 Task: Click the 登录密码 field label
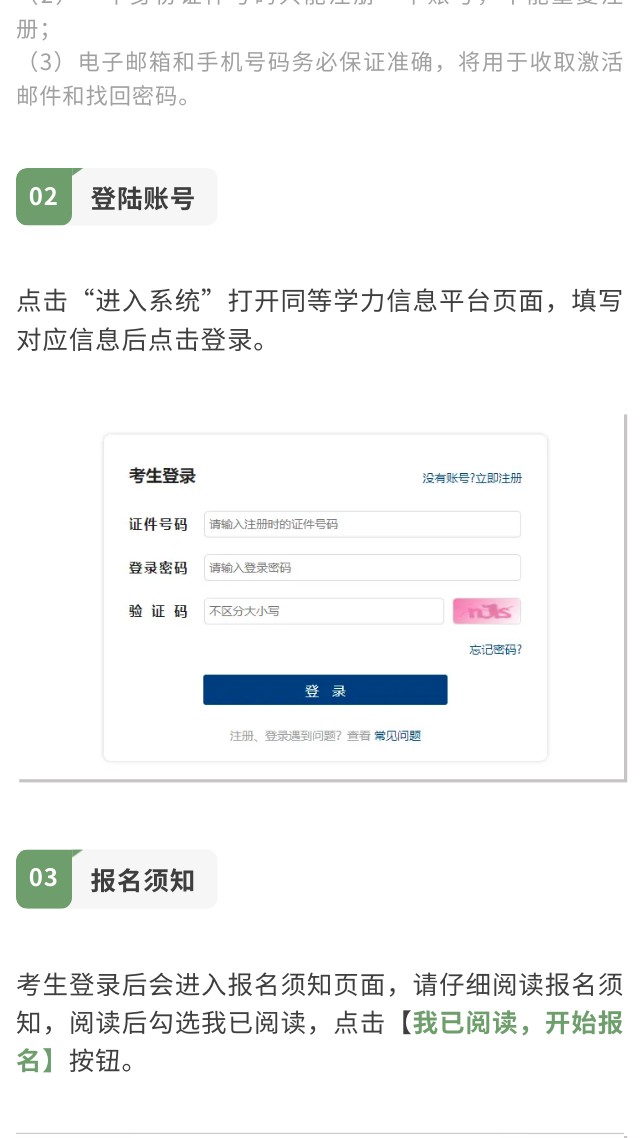pos(158,567)
